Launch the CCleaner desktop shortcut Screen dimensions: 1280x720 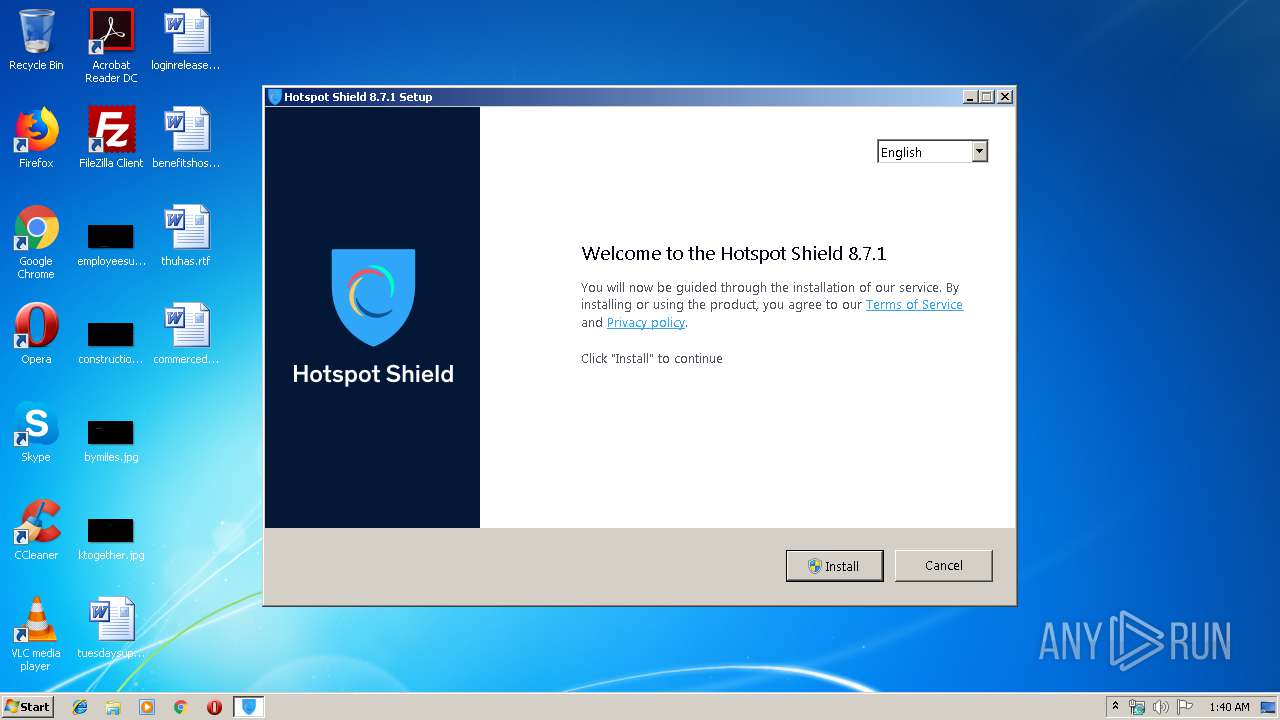[36, 530]
